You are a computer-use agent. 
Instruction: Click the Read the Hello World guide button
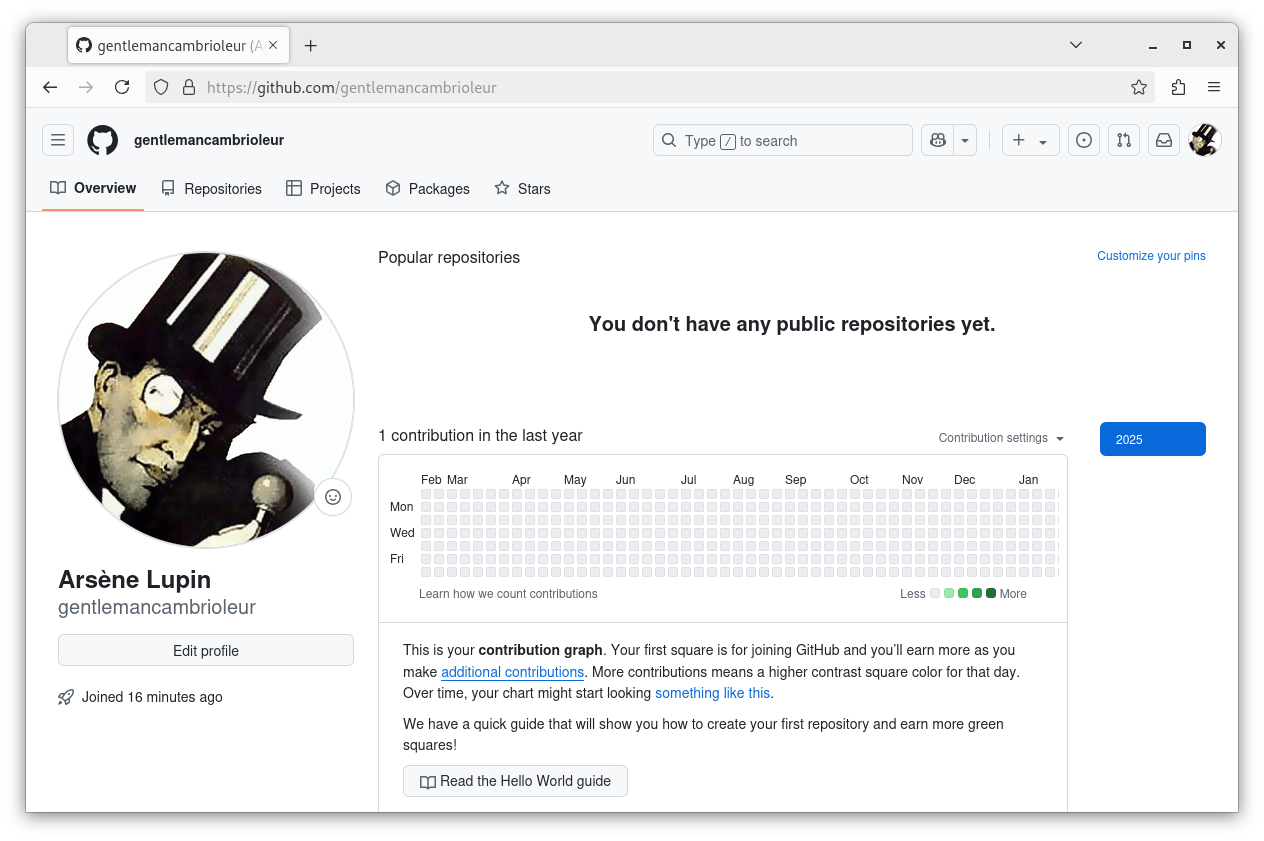click(x=515, y=781)
